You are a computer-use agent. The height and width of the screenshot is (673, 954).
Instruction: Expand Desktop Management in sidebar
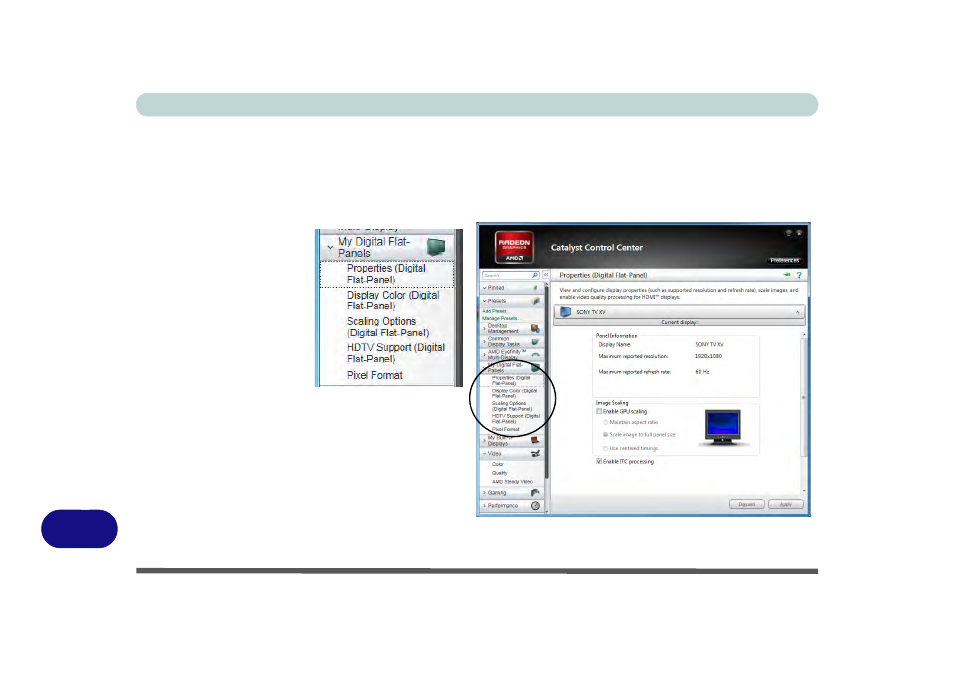(x=484, y=329)
